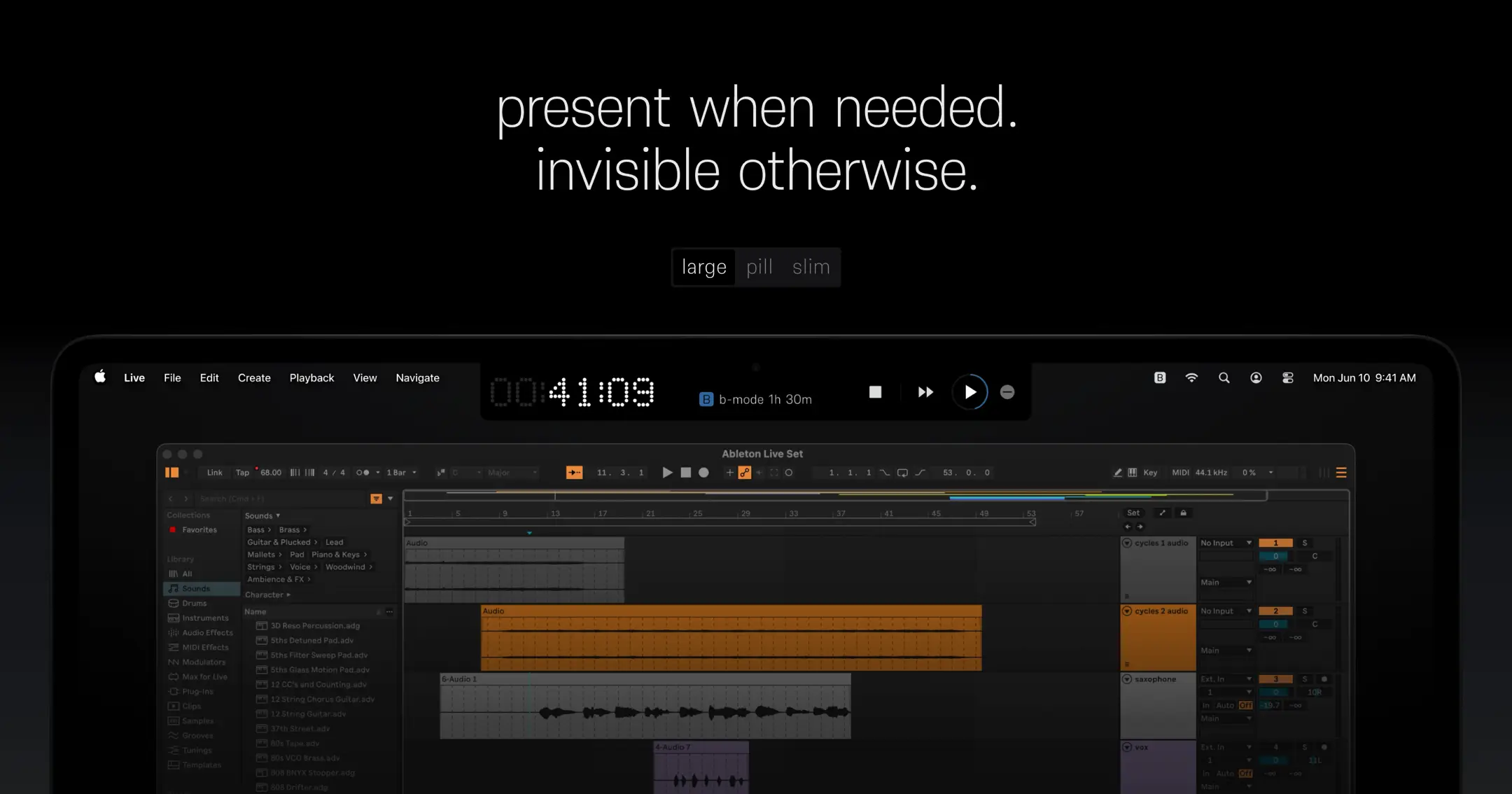Click the skip forward icon in notch
Viewport: 1512px width, 794px height.
[x=925, y=392]
